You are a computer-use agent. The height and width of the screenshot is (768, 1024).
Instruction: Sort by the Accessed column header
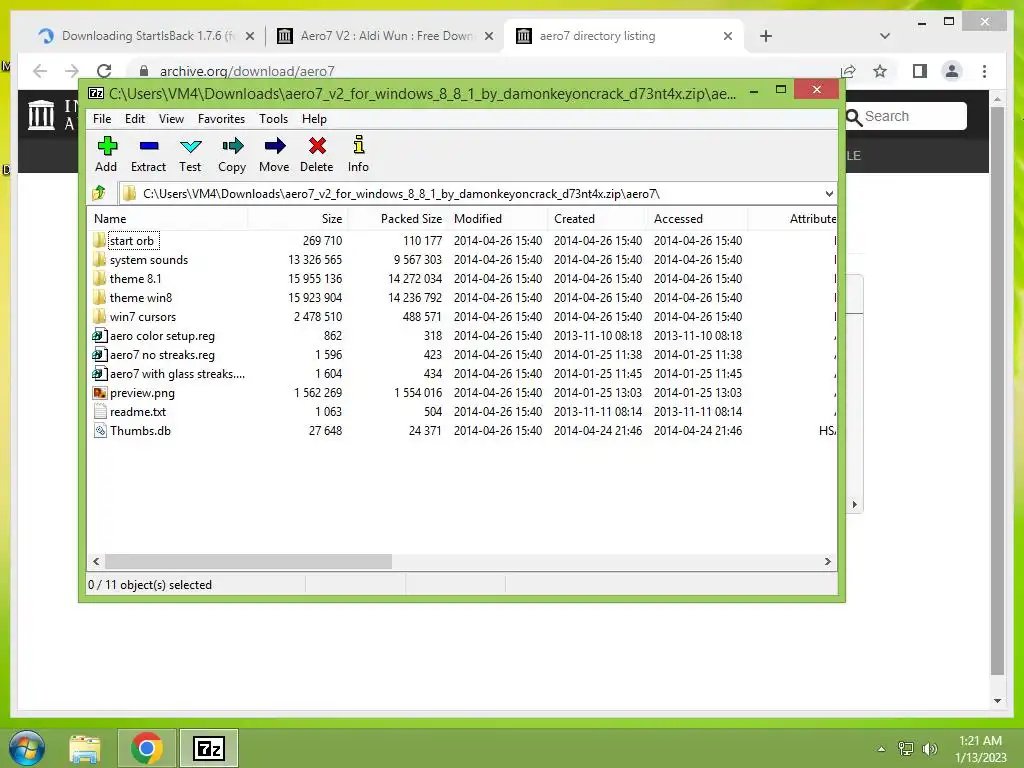tap(697, 219)
